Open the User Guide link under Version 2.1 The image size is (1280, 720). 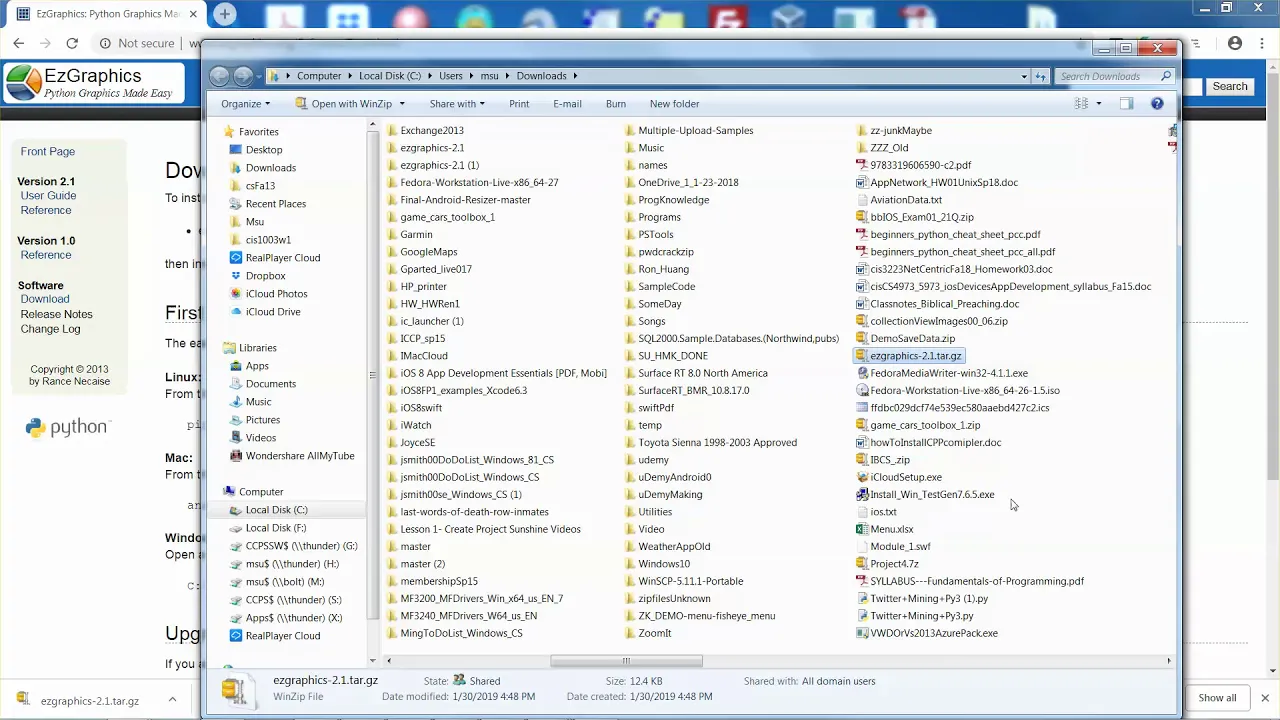click(x=48, y=196)
